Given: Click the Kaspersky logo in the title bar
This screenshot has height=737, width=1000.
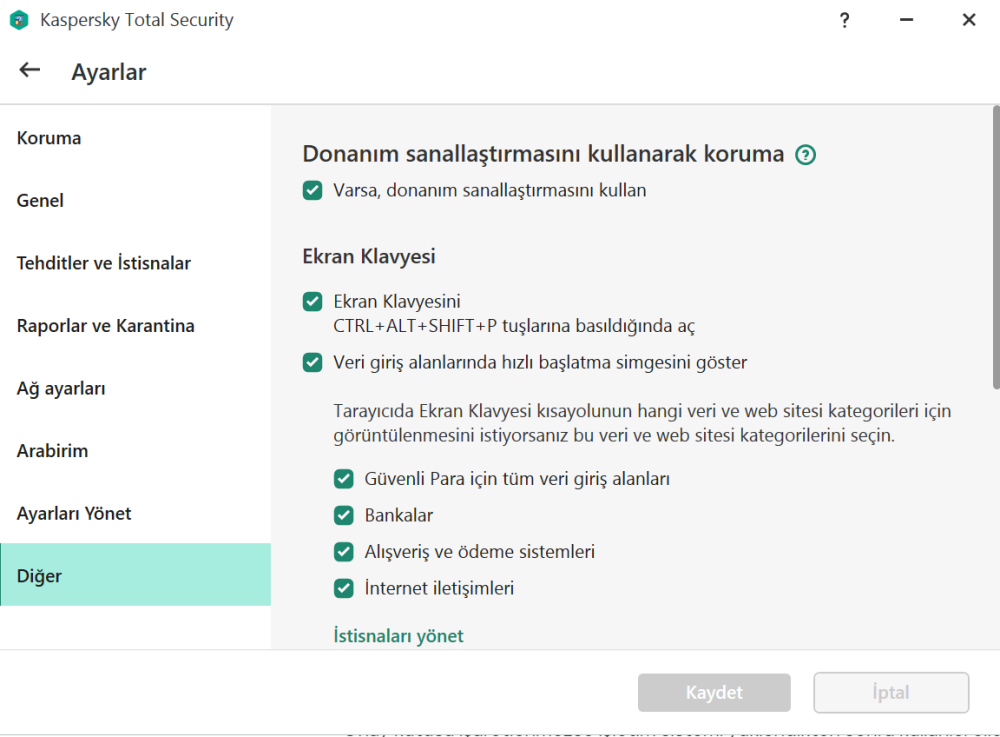Looking at the screenshot, I should (18, 19).
